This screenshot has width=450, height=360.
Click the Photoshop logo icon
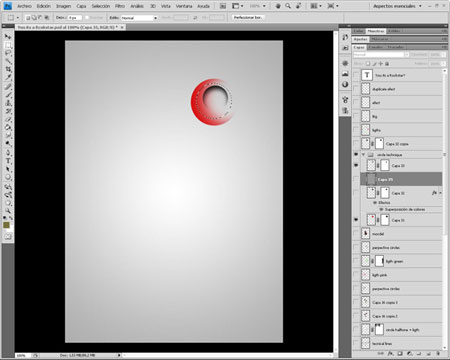(x=7, y=6)
